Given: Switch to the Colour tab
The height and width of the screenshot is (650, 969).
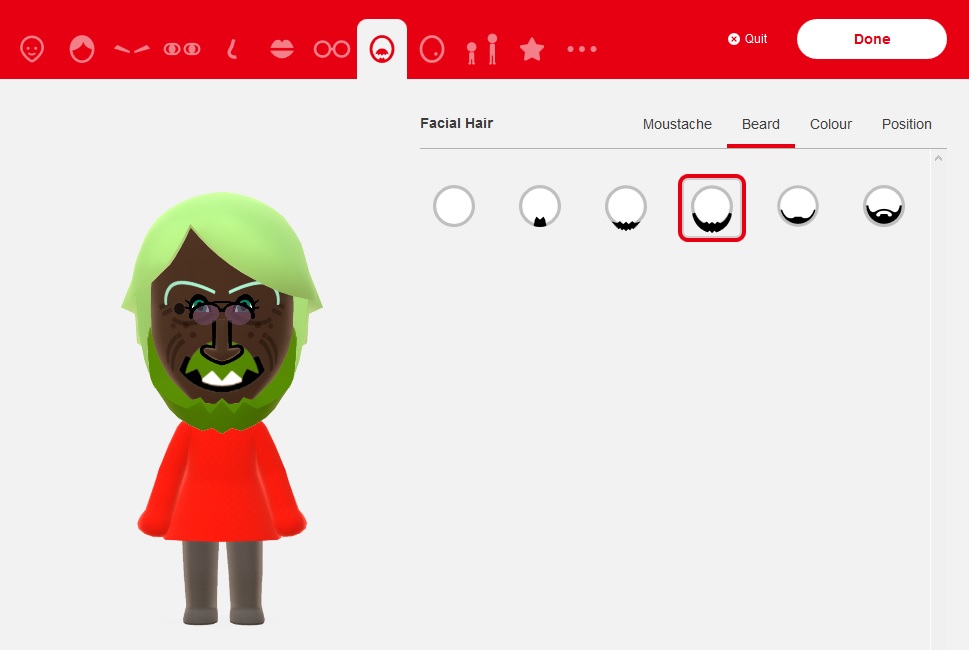Looking at the screenshot, I should point(831,124).
